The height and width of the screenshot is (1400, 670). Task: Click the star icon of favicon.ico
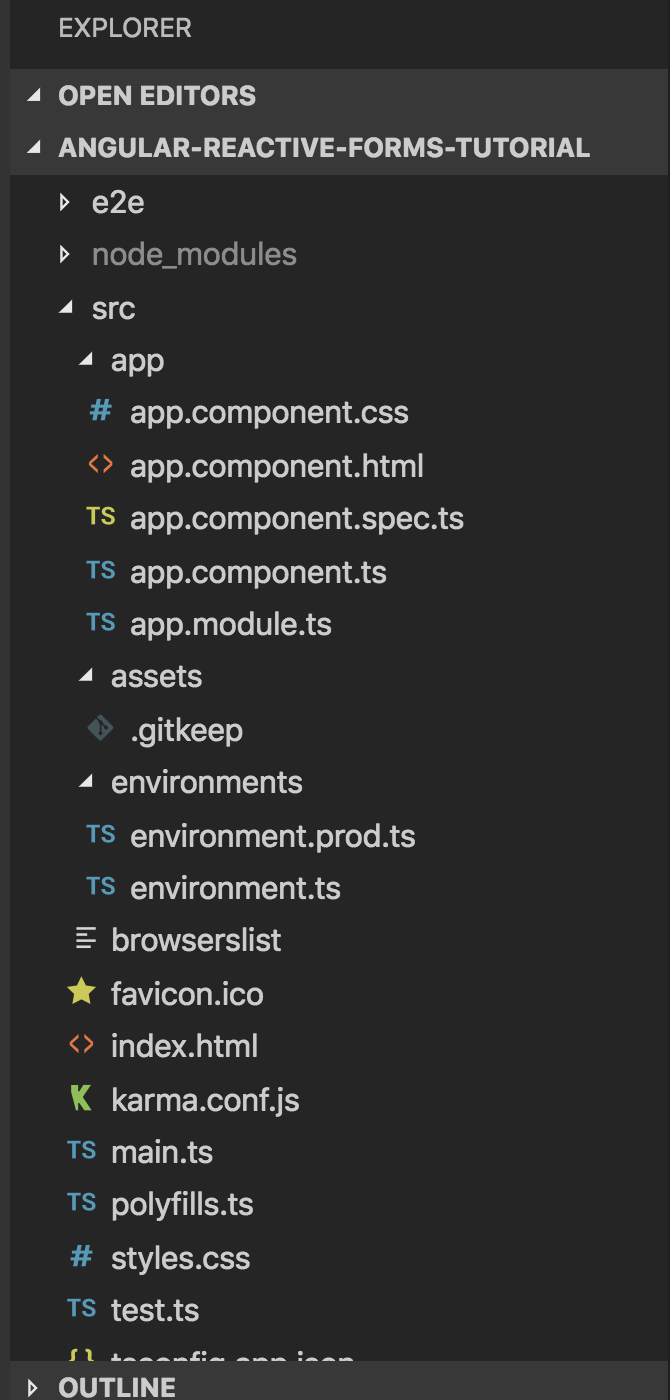(81, 992)
